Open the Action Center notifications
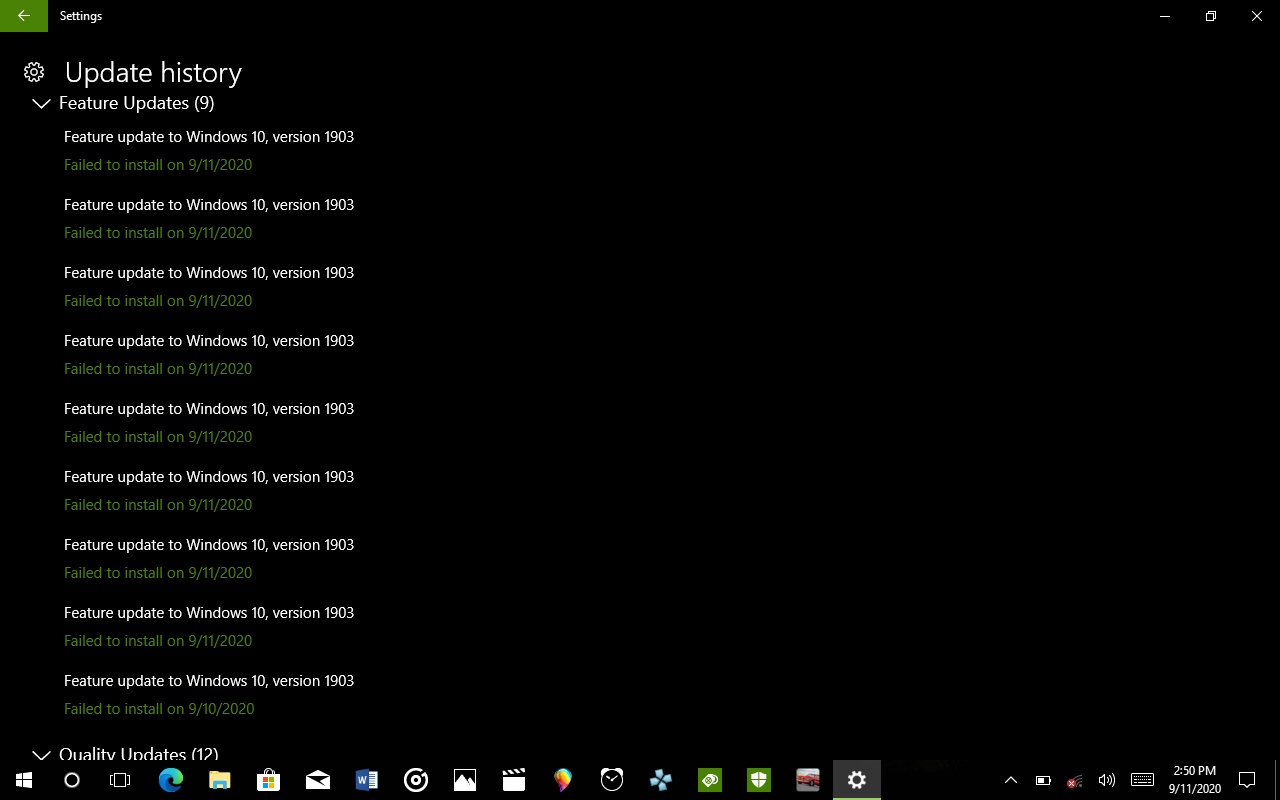Screen dimensions: 1280x800 tap(1247, 780)
